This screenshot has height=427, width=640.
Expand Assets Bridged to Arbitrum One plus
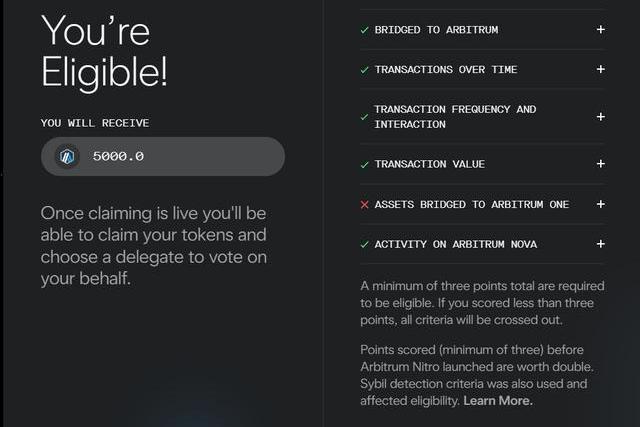tap(600, 204)
